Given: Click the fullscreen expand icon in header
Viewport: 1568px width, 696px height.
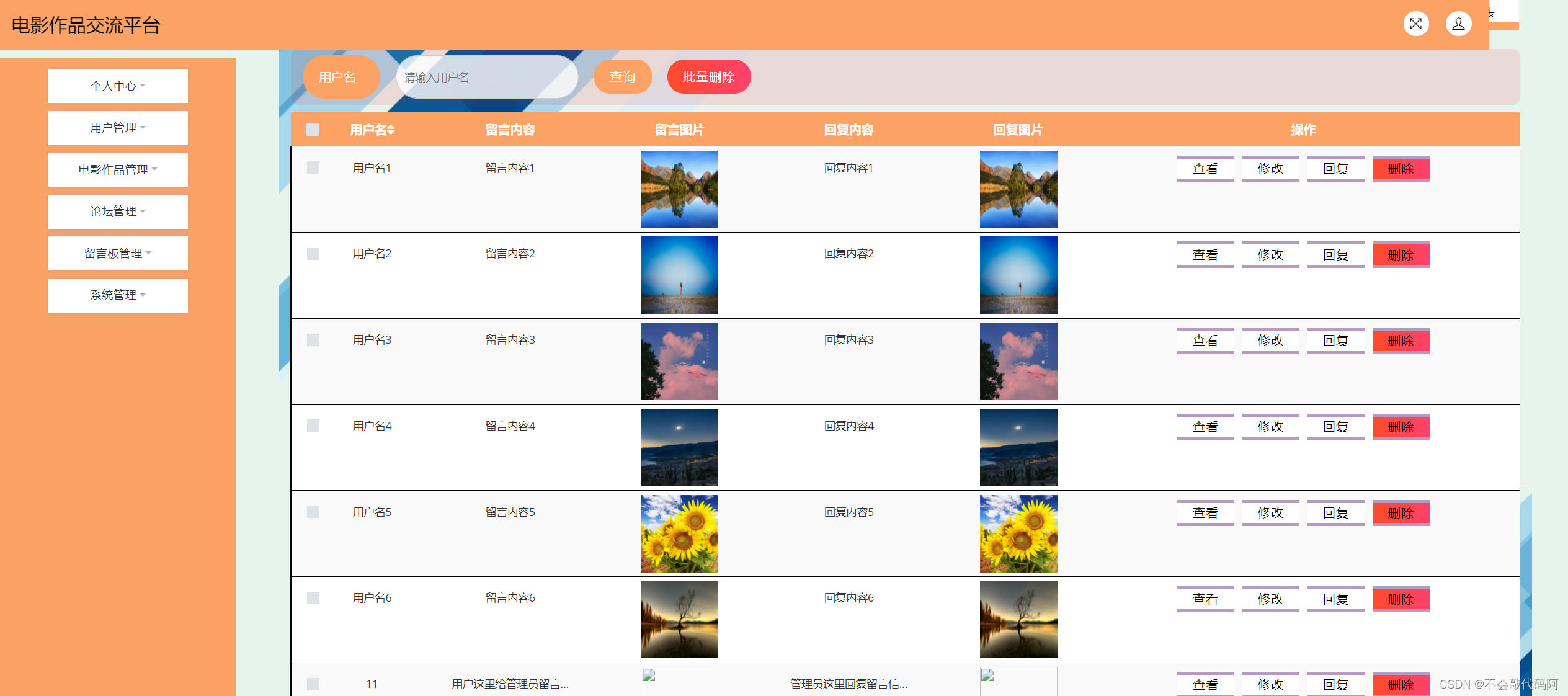Looking at the screenshot, I should click(x=1416, y=24).
